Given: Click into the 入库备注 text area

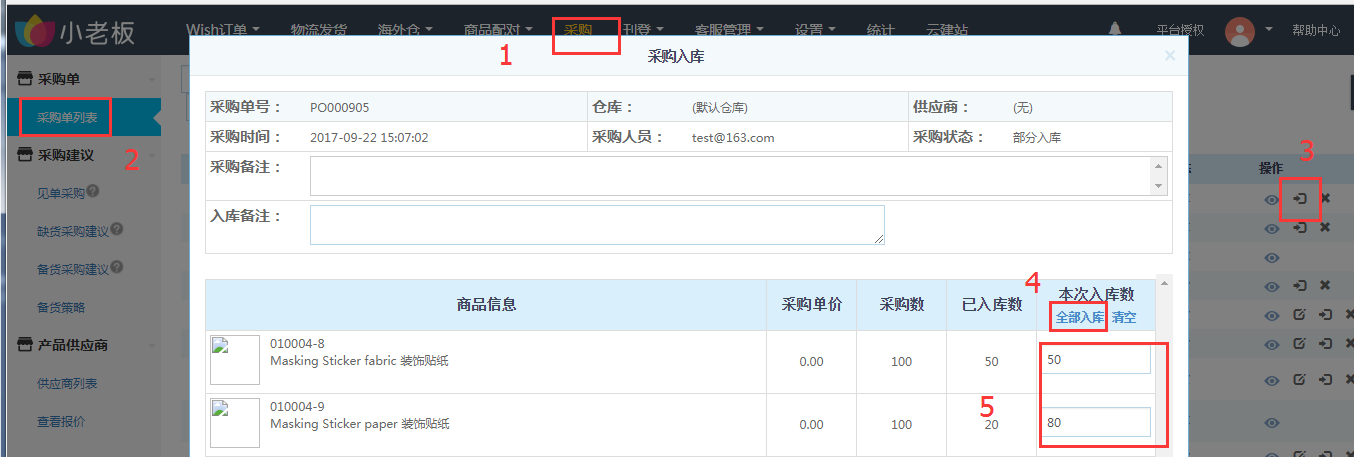Looking at the screenshot, I should [x=597, y=225].
